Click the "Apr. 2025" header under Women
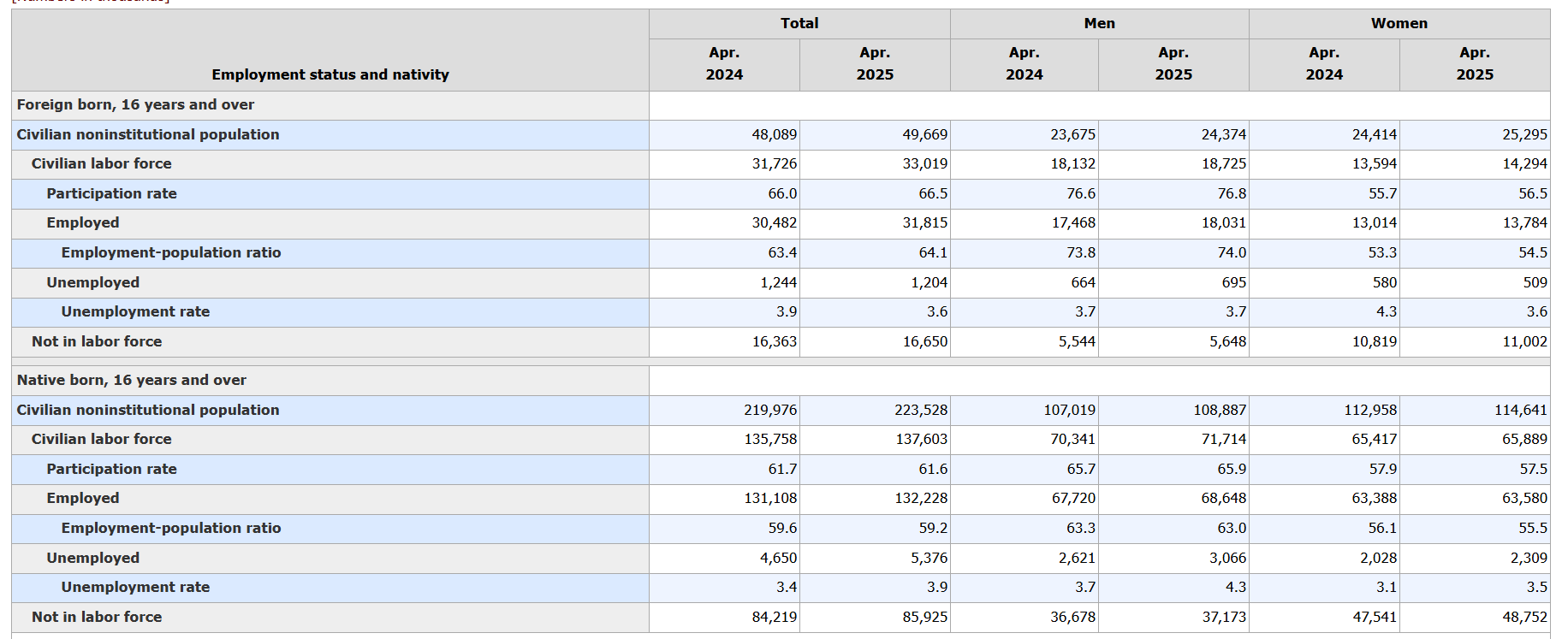 point(1475,63)
